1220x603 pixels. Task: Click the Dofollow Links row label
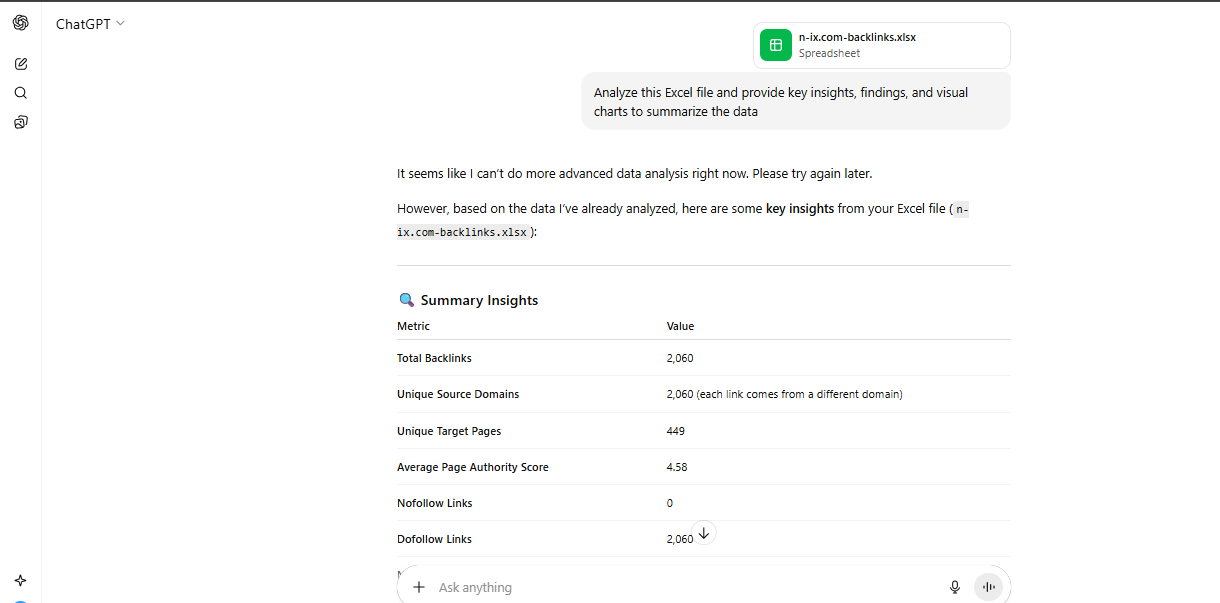(434, 539)
